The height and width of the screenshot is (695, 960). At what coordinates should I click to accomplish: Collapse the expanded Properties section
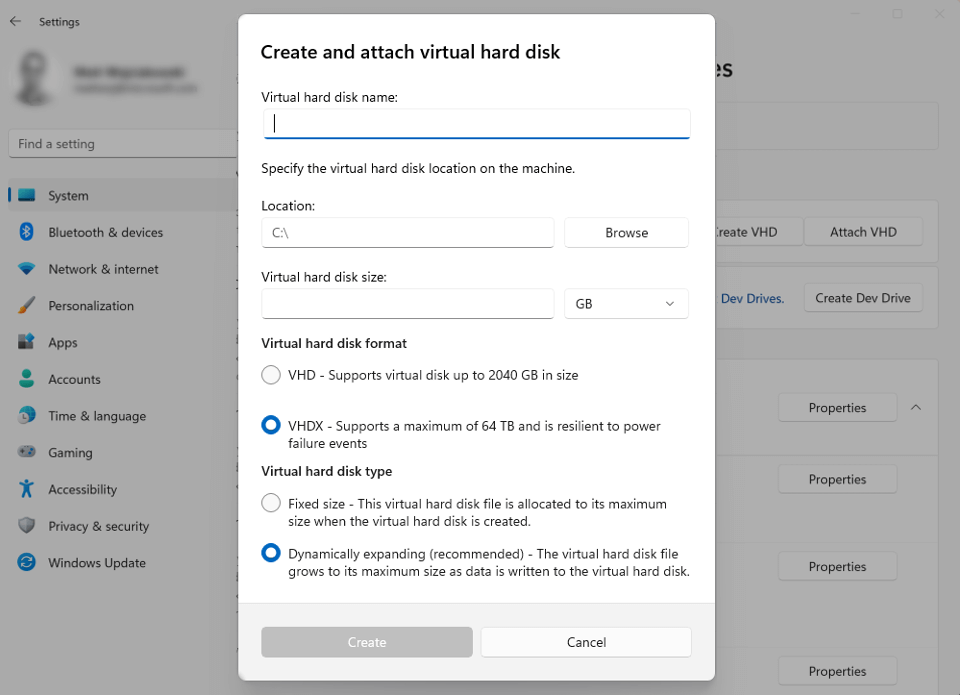(916, 407)
